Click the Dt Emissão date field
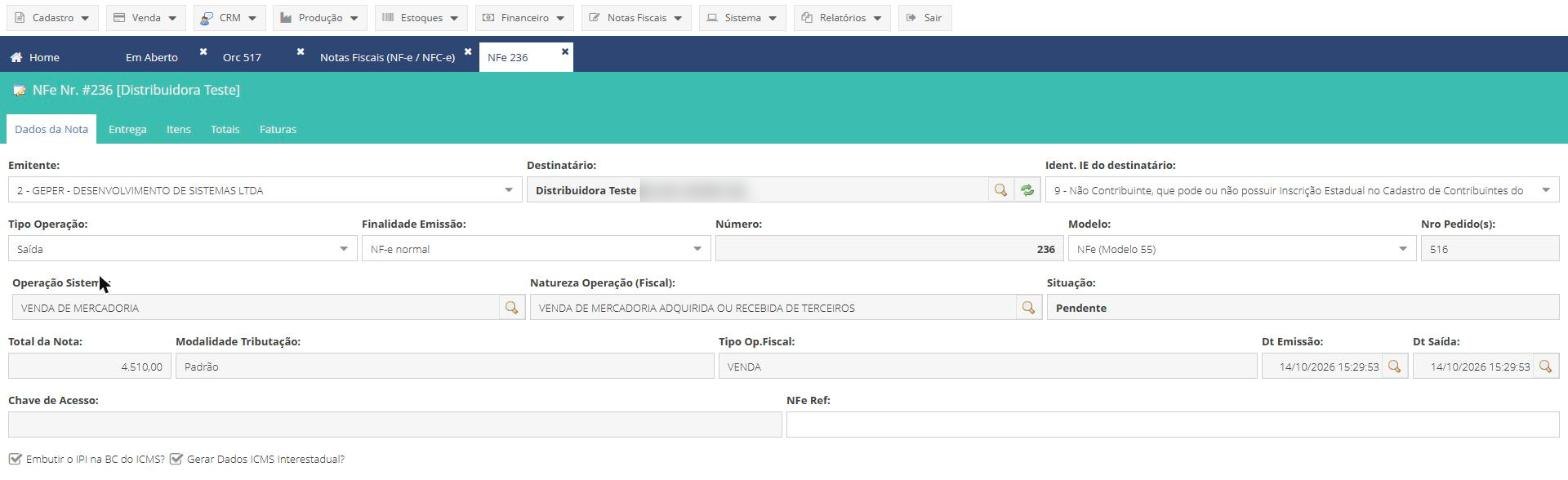 pyautogui.click(x=1322, y=367)
